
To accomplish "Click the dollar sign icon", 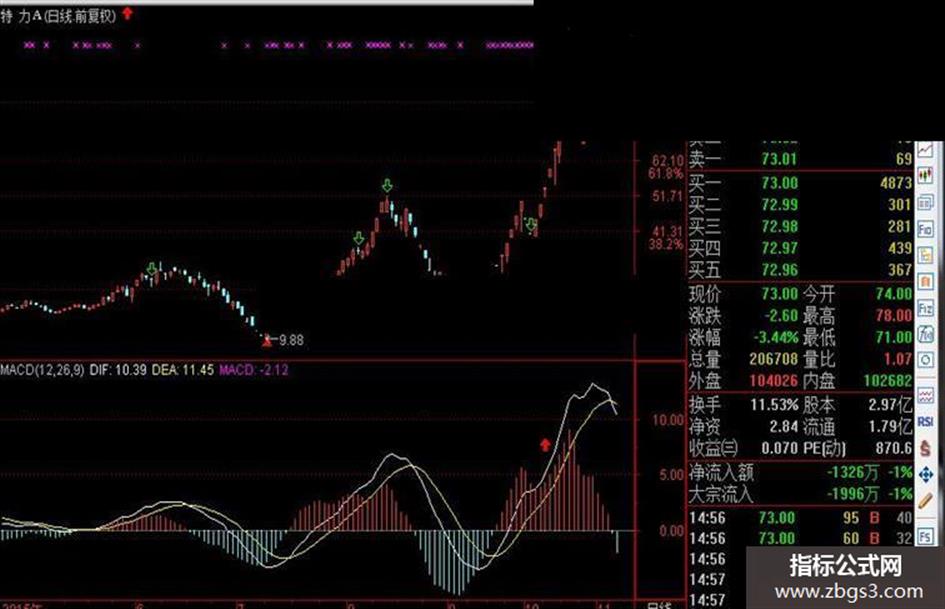I will (x=925, y=448).
